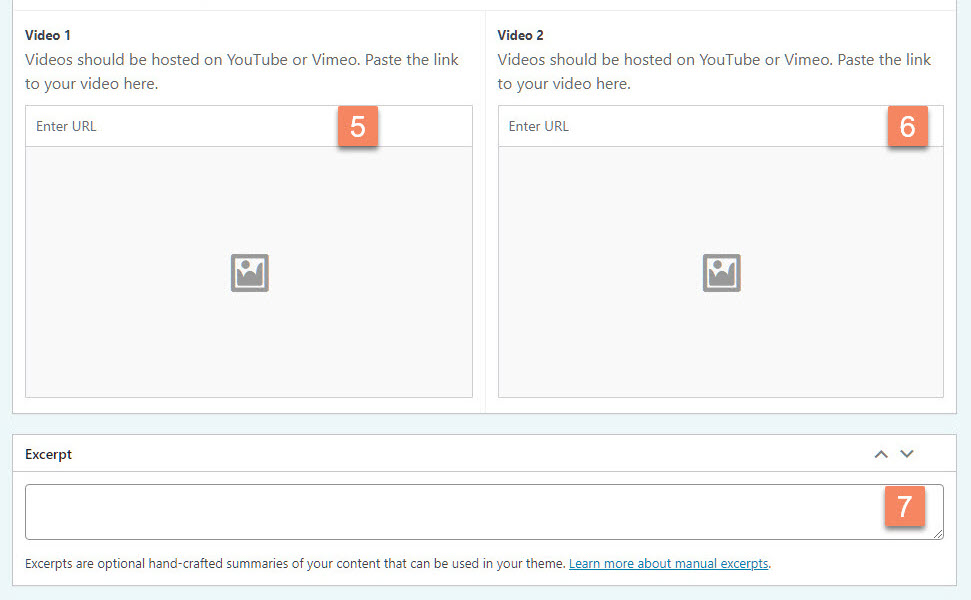Click the Video 2 hosting instructions text
The image size is (971, 600).
point(714,72)
